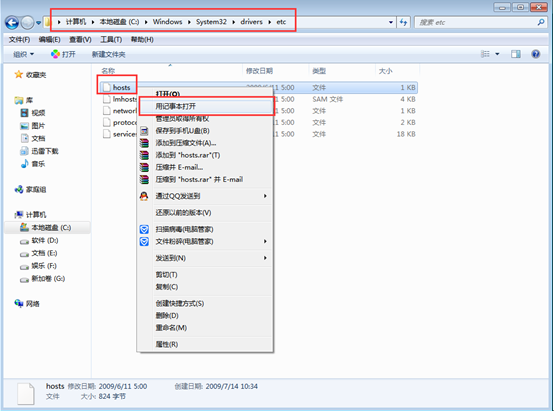The height and width of the screenshot is (411, 554).
Task: Click 新建文件夹 toolbar button
Action: pos(108,54)
